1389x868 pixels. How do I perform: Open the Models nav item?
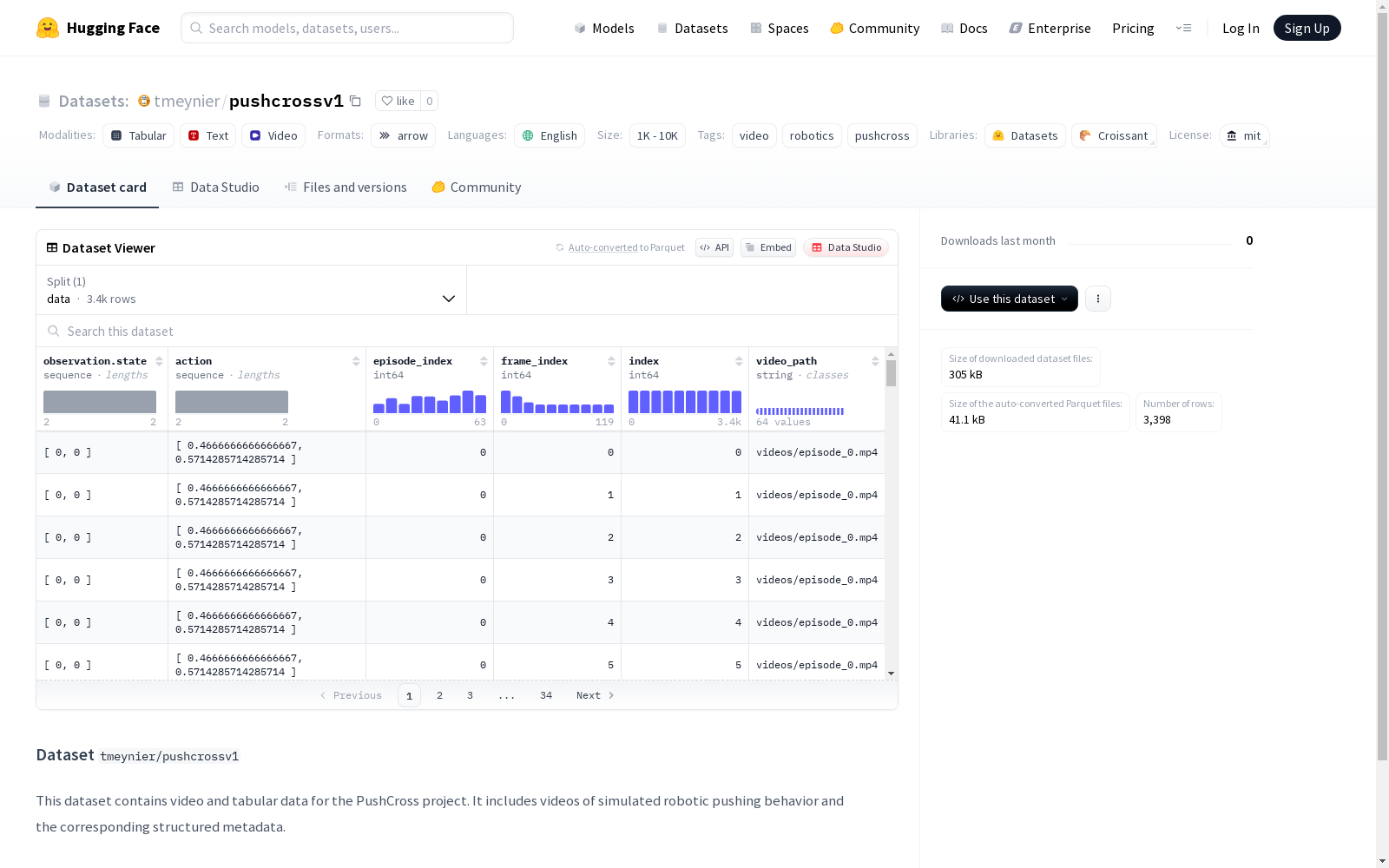pyautogui.click(x=604, y=28)
